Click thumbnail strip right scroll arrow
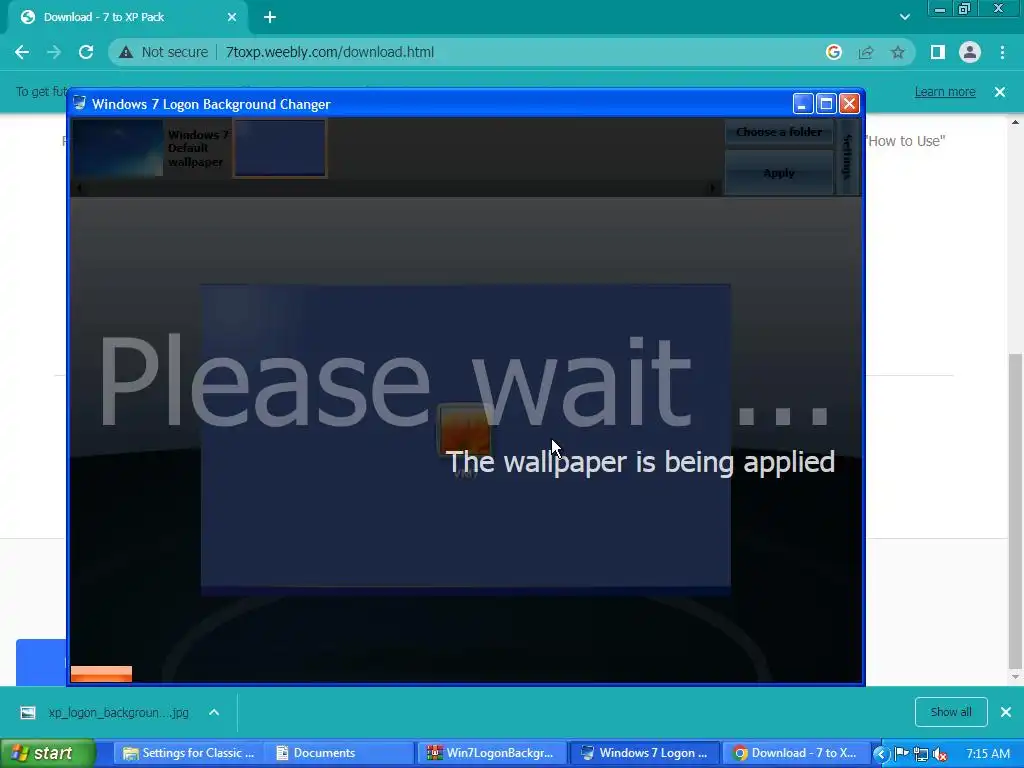 click(712, 188)
